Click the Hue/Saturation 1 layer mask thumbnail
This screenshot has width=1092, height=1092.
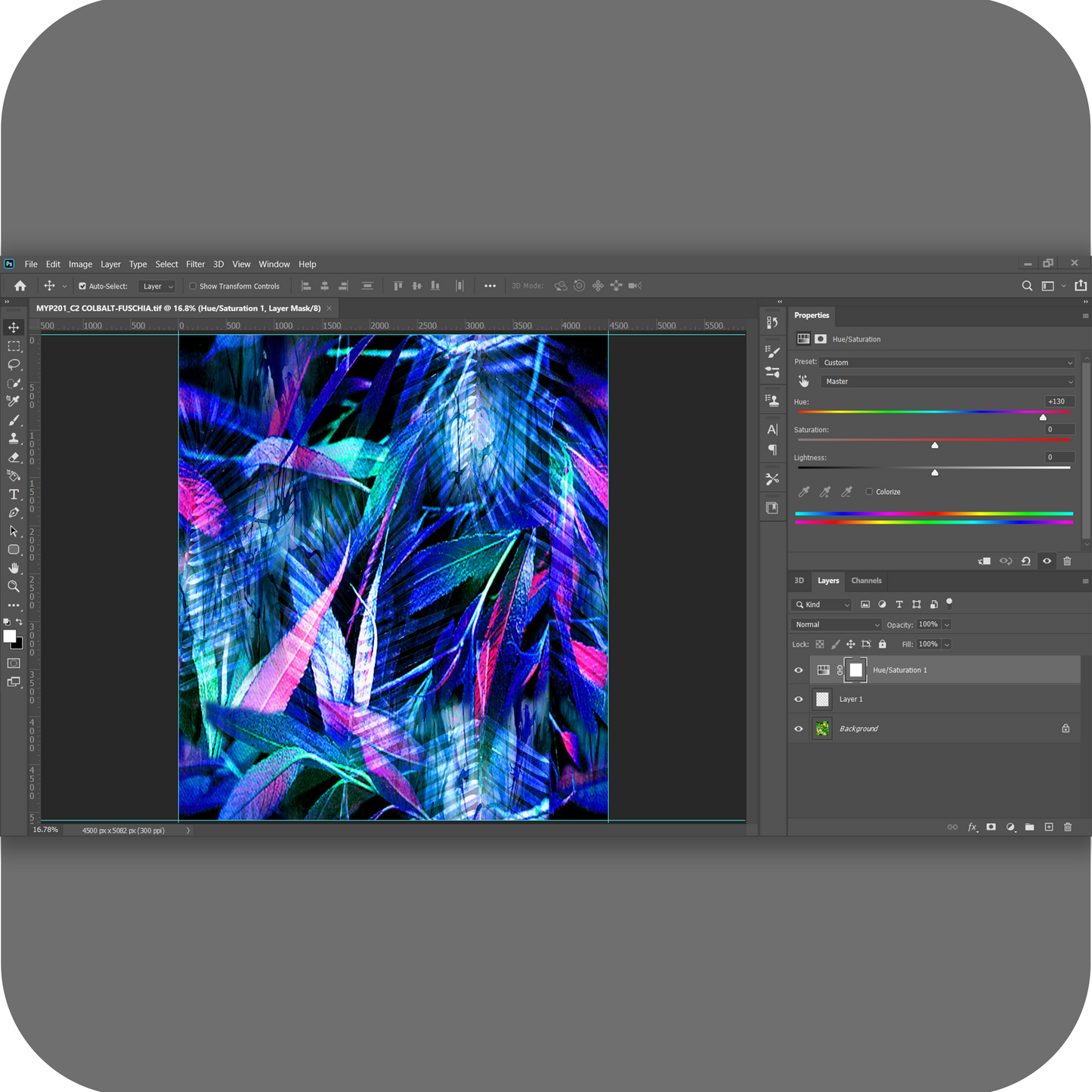(855, 670)
